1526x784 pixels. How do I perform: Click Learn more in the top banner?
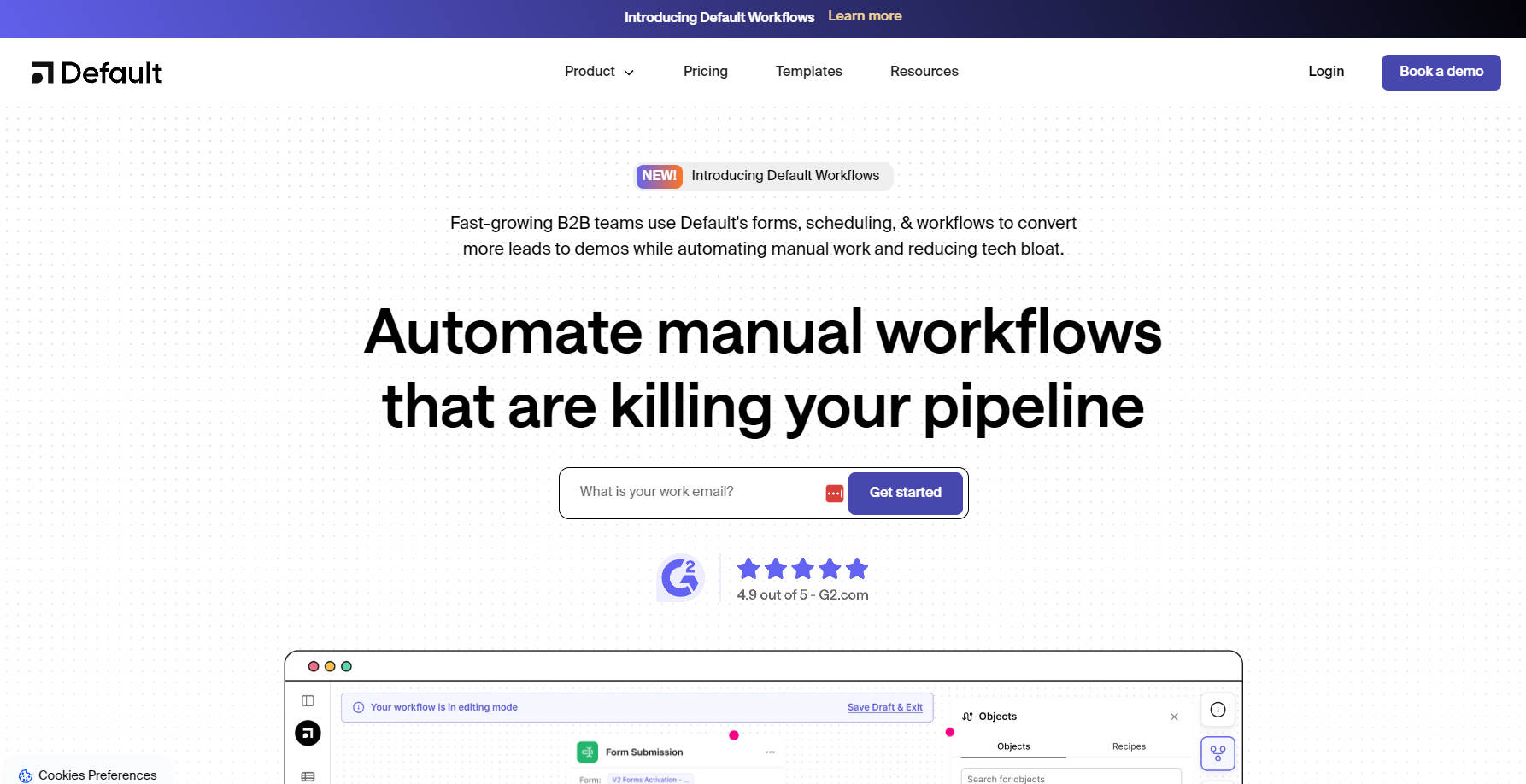tap(865, 15)
